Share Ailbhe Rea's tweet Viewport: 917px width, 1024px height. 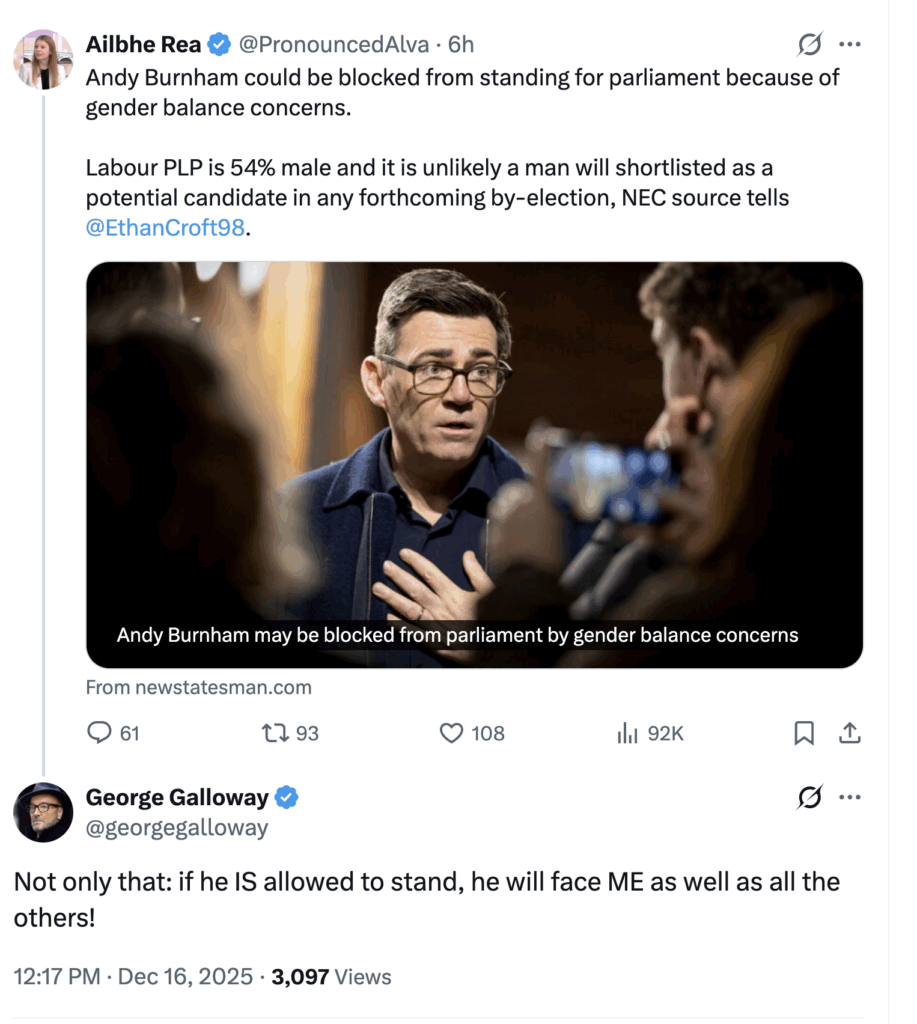click(x=849, y=734)
